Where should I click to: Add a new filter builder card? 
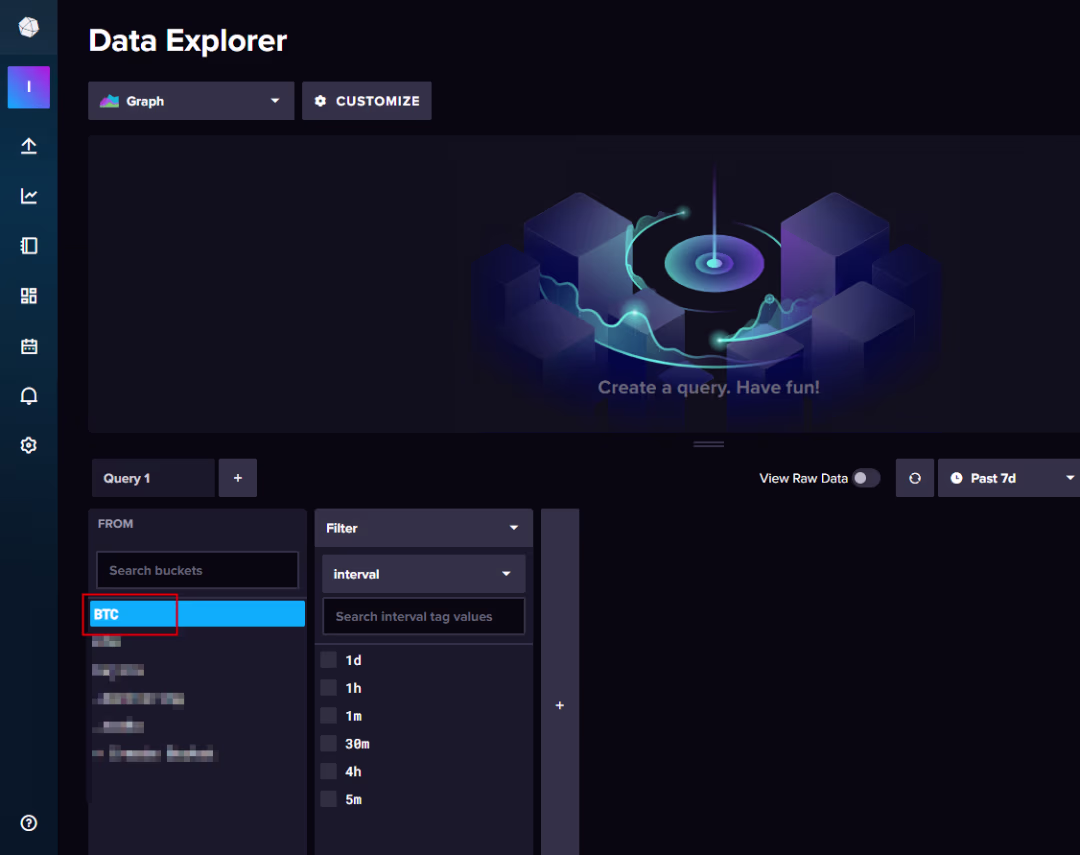[560, 705]
